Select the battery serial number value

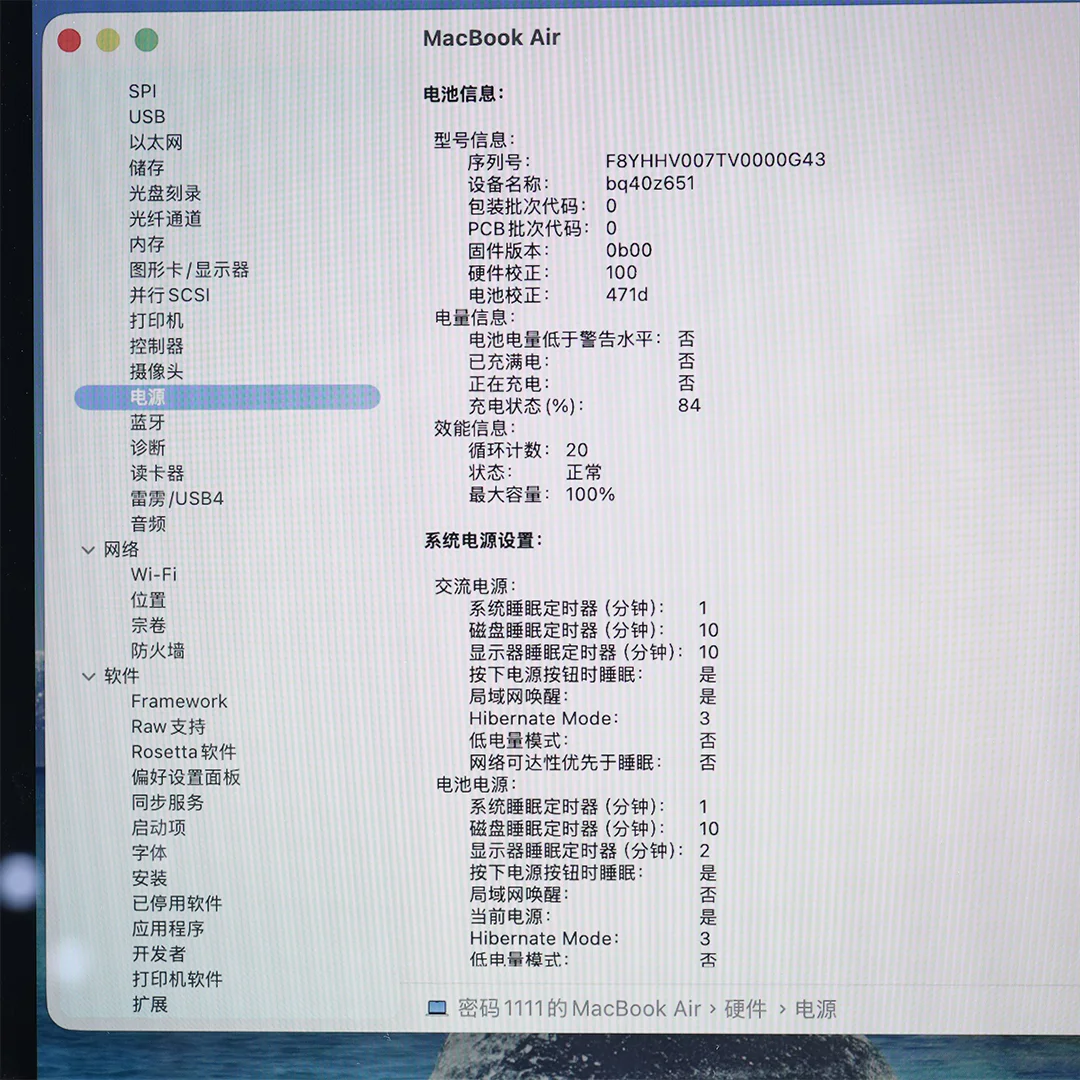click(x=715, y=160)
